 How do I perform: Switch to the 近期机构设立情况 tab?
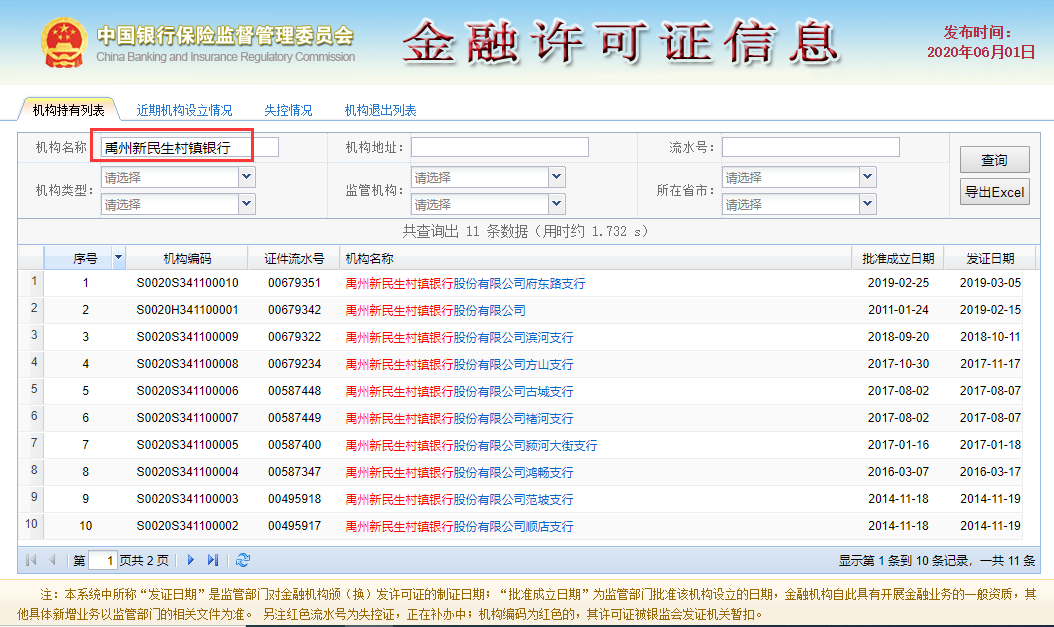coord(184,110)
